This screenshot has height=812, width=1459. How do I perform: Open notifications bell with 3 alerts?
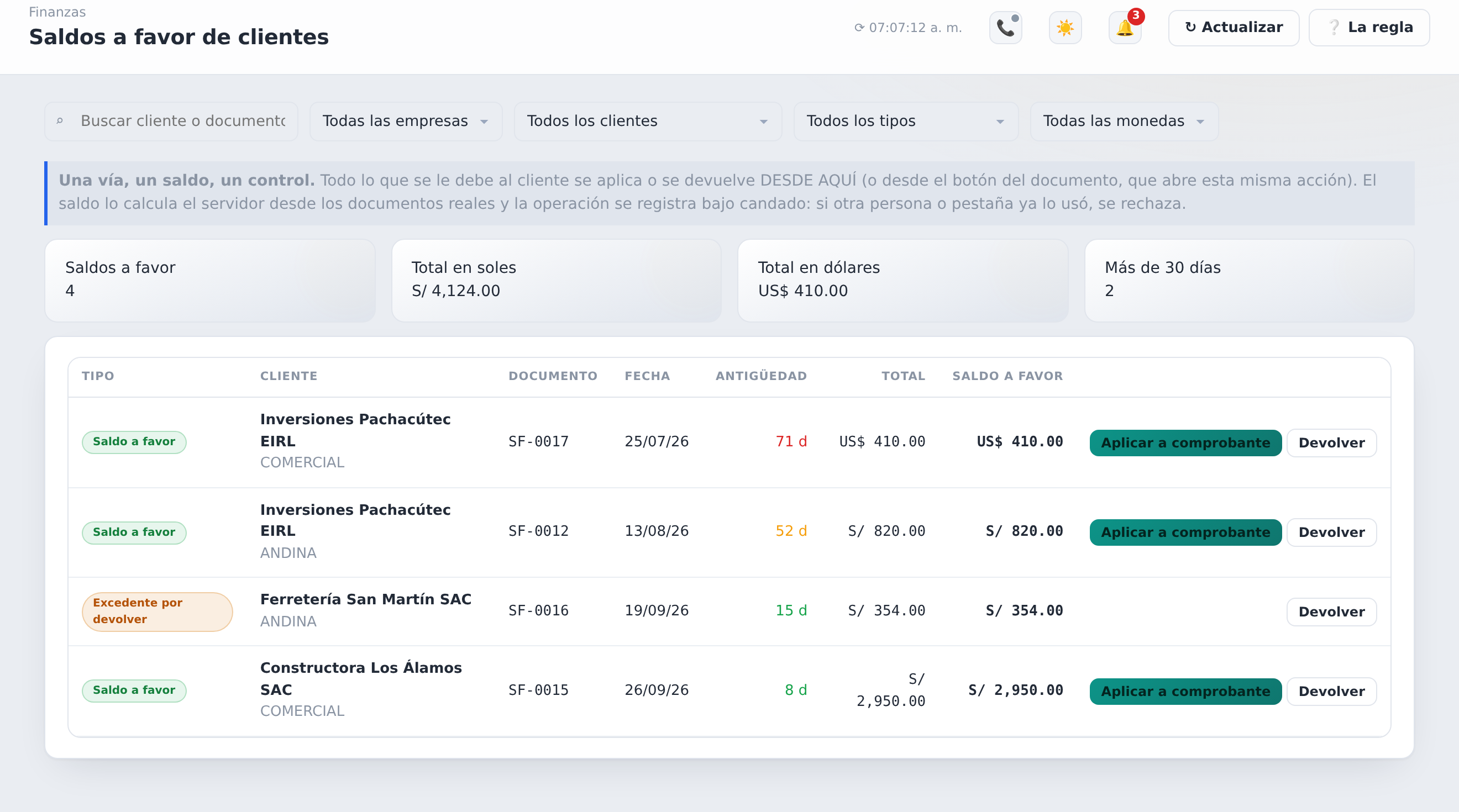coord(1125,28)
